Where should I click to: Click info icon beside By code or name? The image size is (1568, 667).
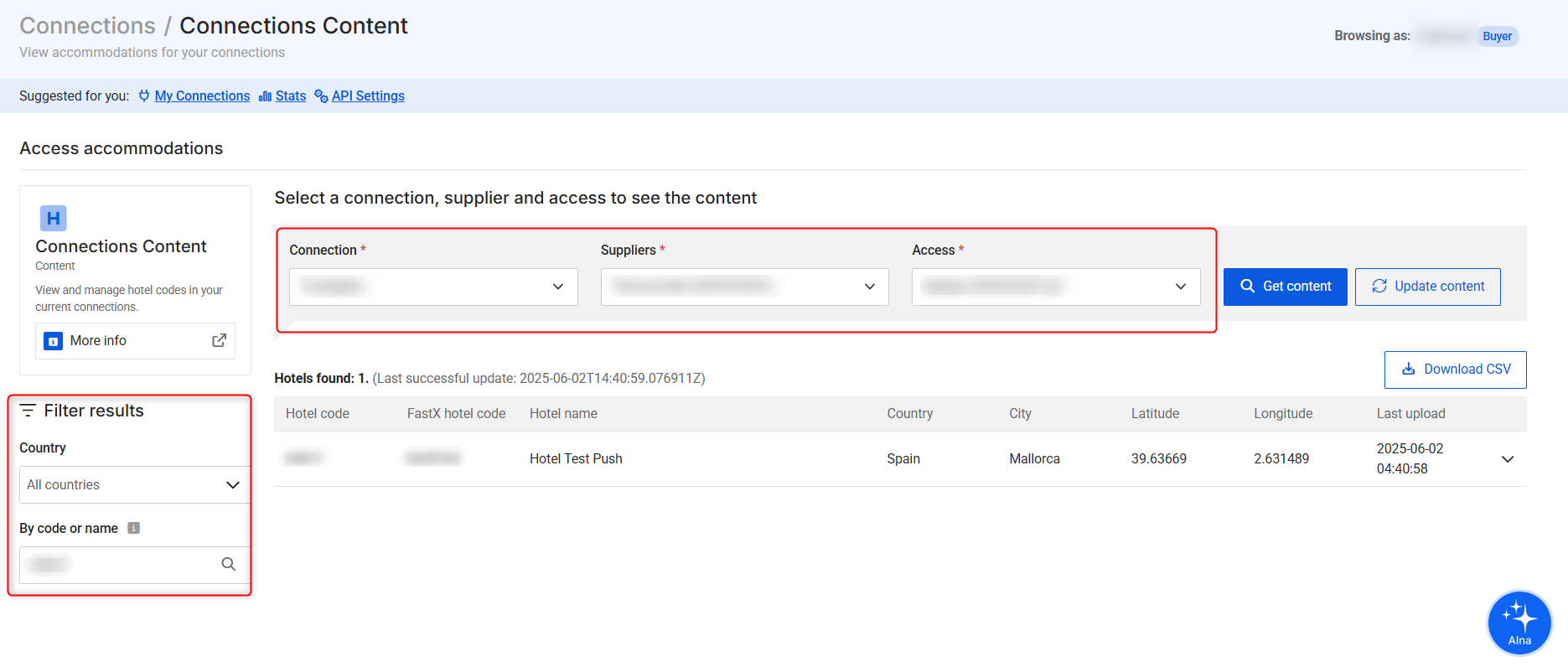point(133,528)
